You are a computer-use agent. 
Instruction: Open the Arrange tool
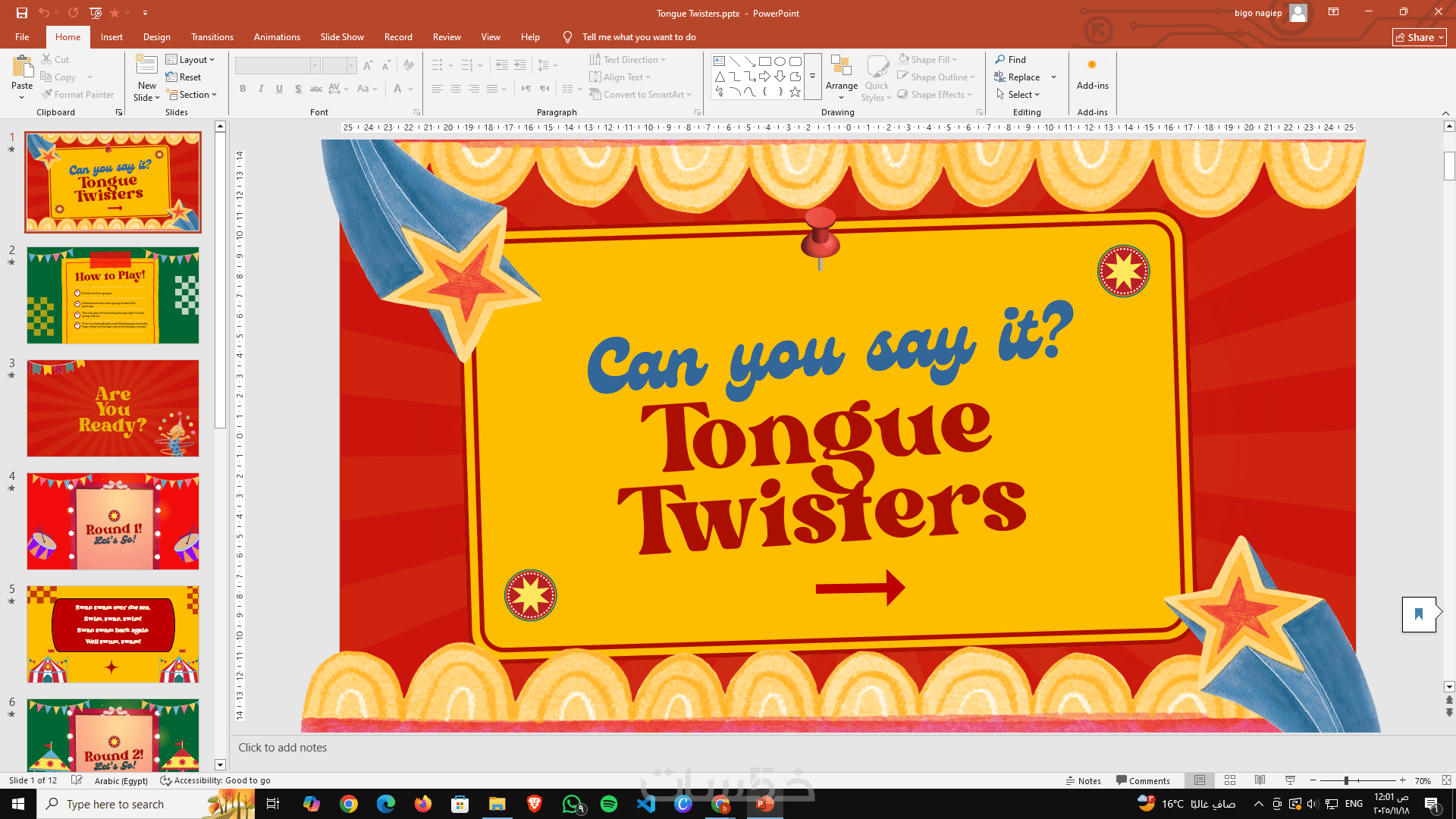841,76
